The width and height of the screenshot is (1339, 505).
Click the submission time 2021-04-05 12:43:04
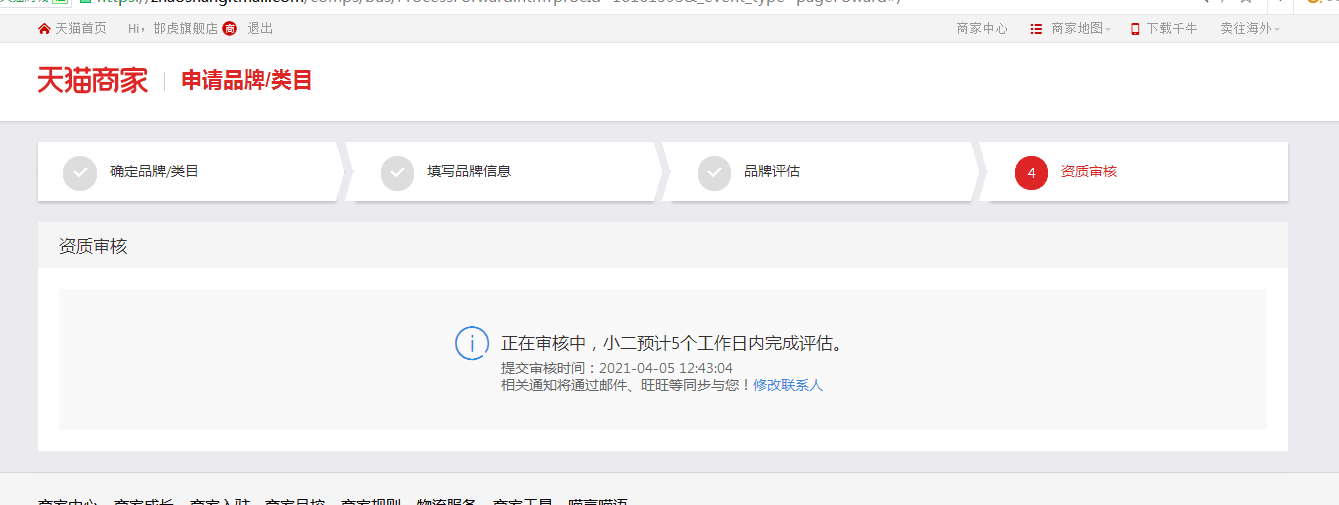pos(666,369)
